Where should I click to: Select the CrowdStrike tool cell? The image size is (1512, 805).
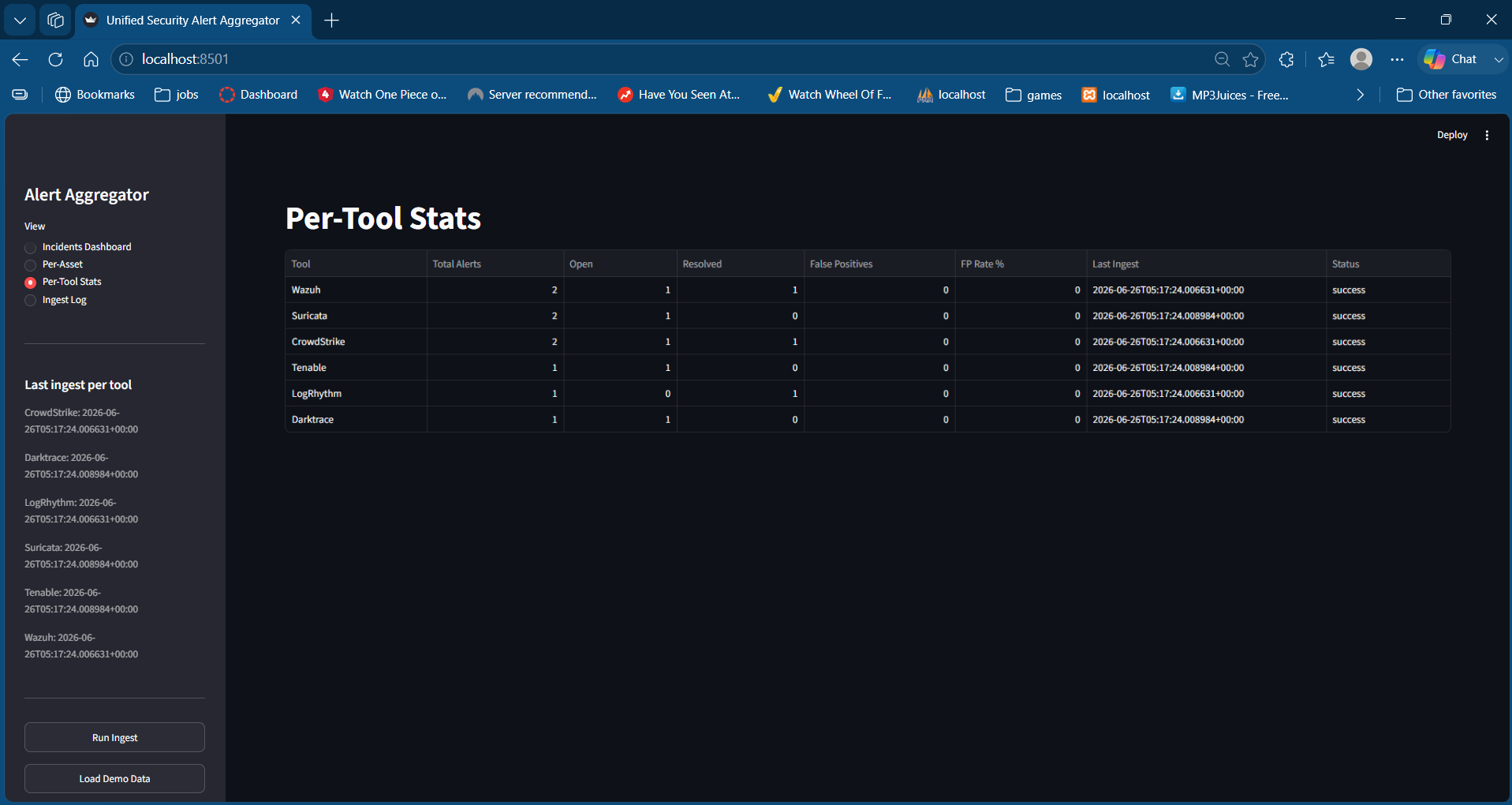point(356,342)
